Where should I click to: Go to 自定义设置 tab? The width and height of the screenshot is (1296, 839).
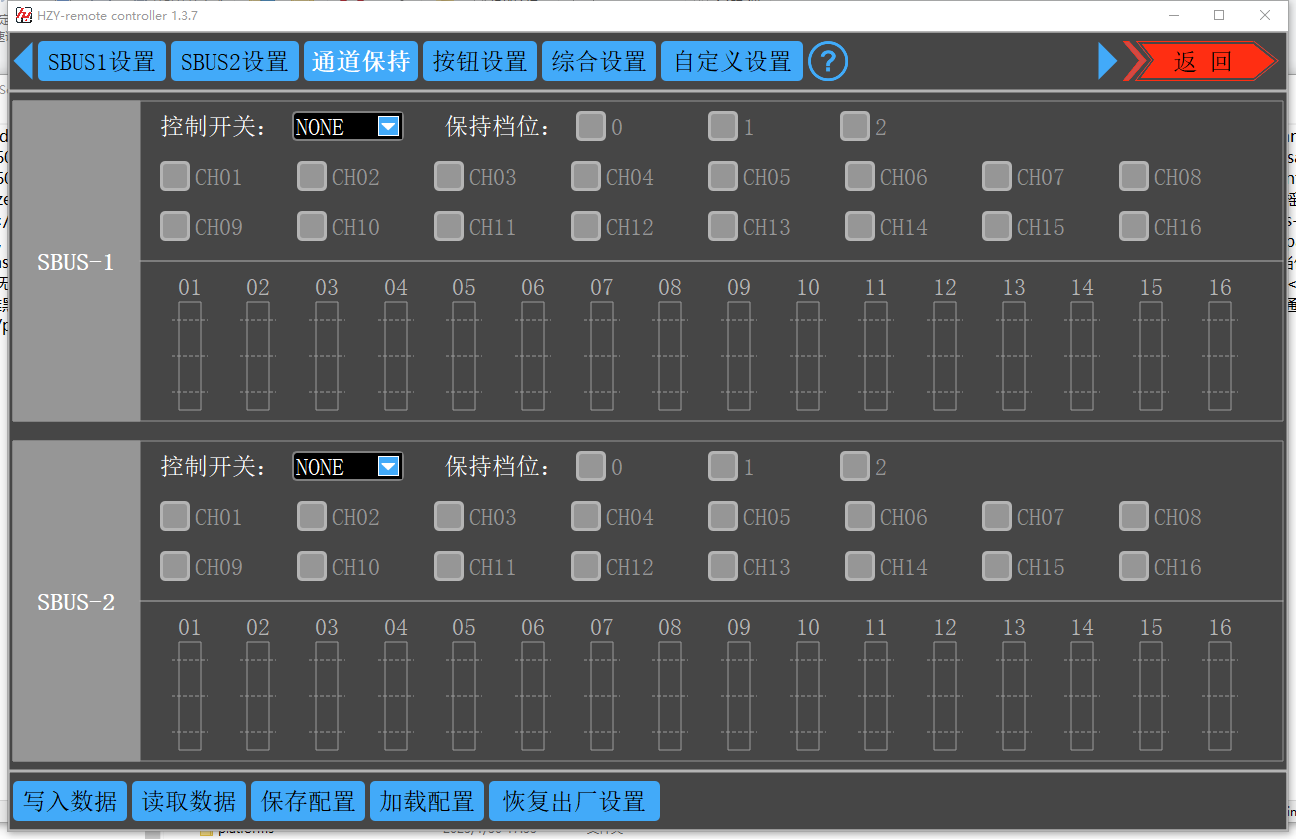coord(732,61)
